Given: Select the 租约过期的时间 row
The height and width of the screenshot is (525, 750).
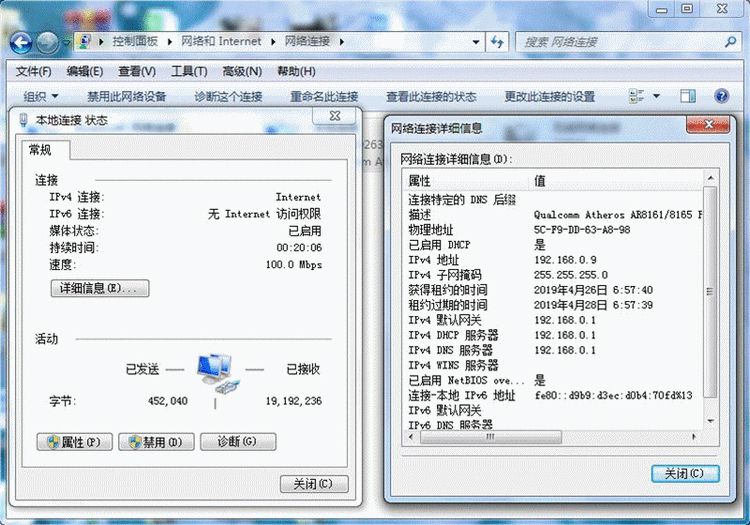Looking at the screenshot, I should click(x=554, y=305).
